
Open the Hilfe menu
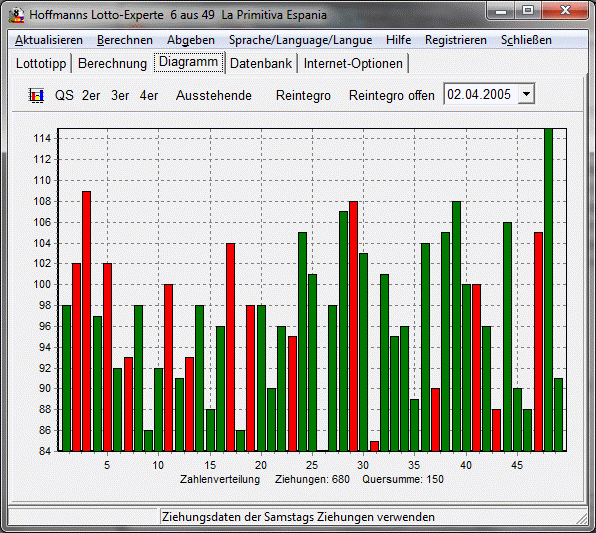click(x=398, y=40)
